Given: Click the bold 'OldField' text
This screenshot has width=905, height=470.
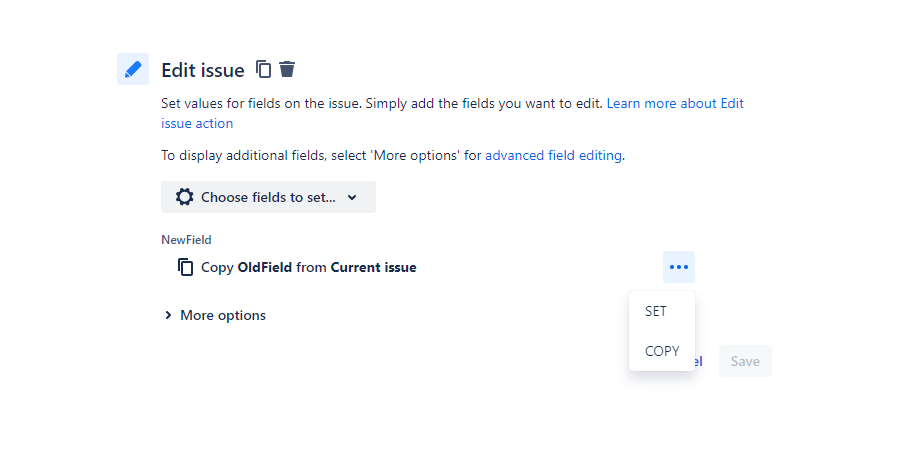Looking at the screenshot, I should click(x=264, y=267).
